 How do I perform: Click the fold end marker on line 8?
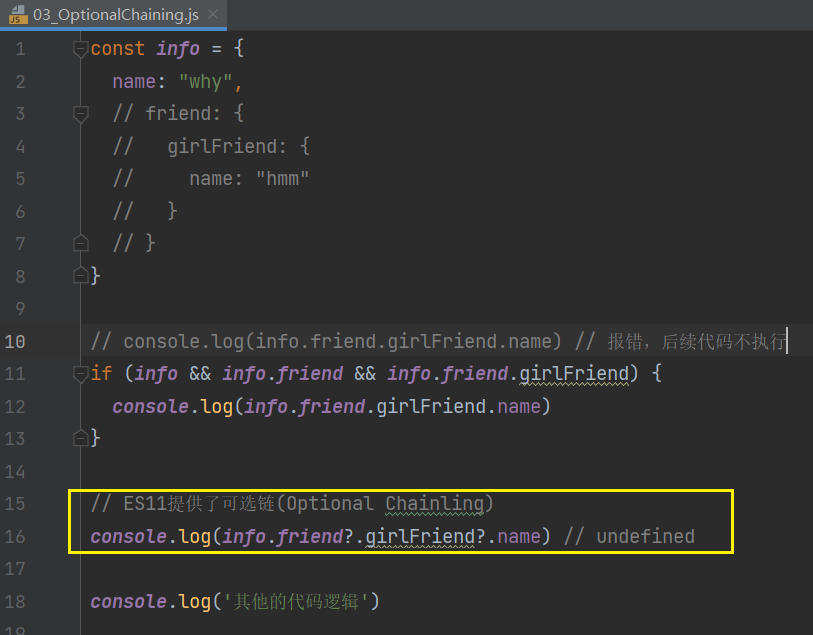click(80, 275)
